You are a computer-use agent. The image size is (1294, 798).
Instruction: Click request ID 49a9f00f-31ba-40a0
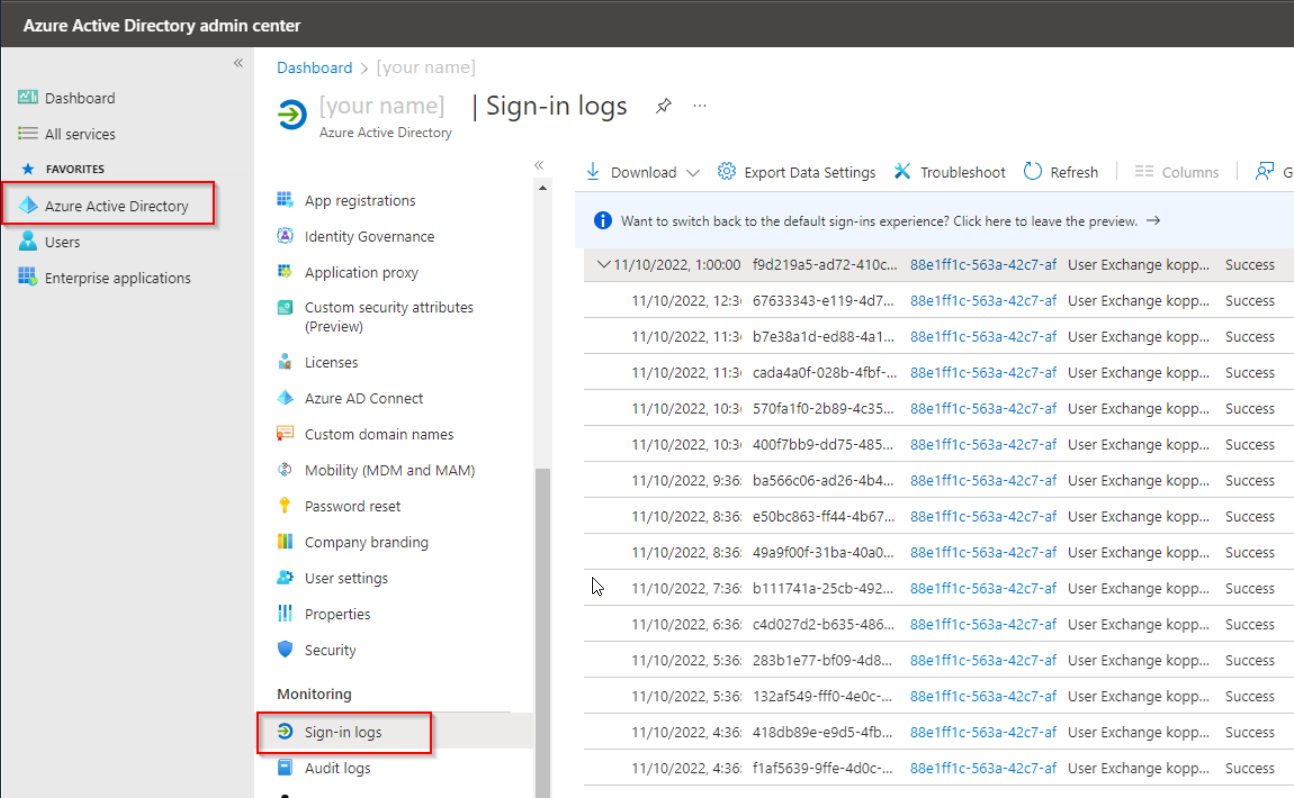(x=823, y=553)
